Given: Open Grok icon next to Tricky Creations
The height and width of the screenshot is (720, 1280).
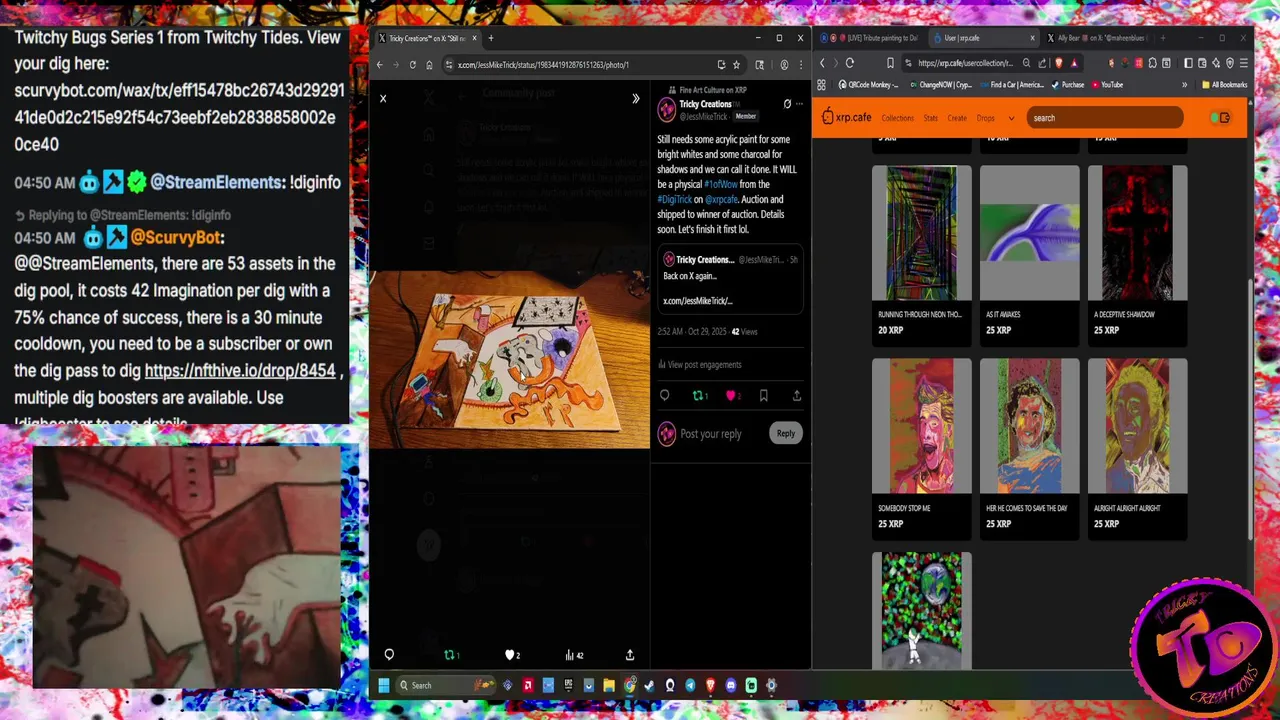Looking at the screenshot, I should (787, 104).
